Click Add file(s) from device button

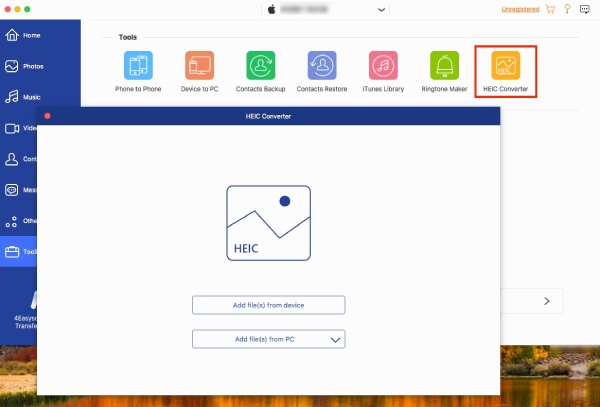[x=269, y=305]
